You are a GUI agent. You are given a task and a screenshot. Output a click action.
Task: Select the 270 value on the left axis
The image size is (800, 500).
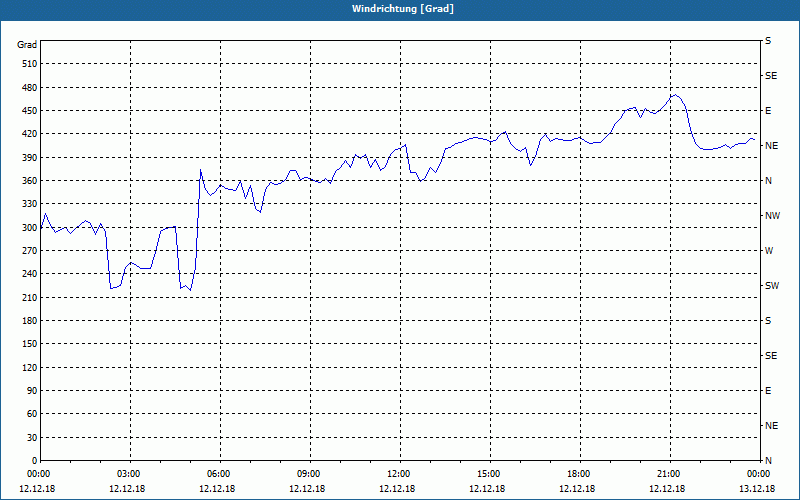point(30,251)
